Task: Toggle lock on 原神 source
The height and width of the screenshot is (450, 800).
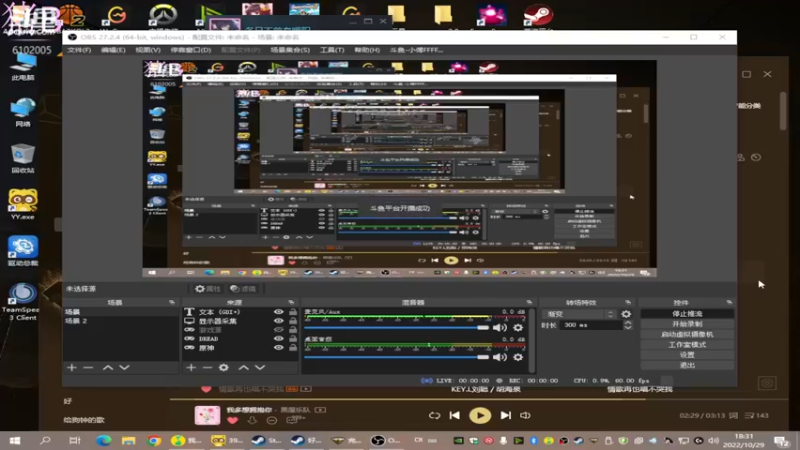Action: 293,347
